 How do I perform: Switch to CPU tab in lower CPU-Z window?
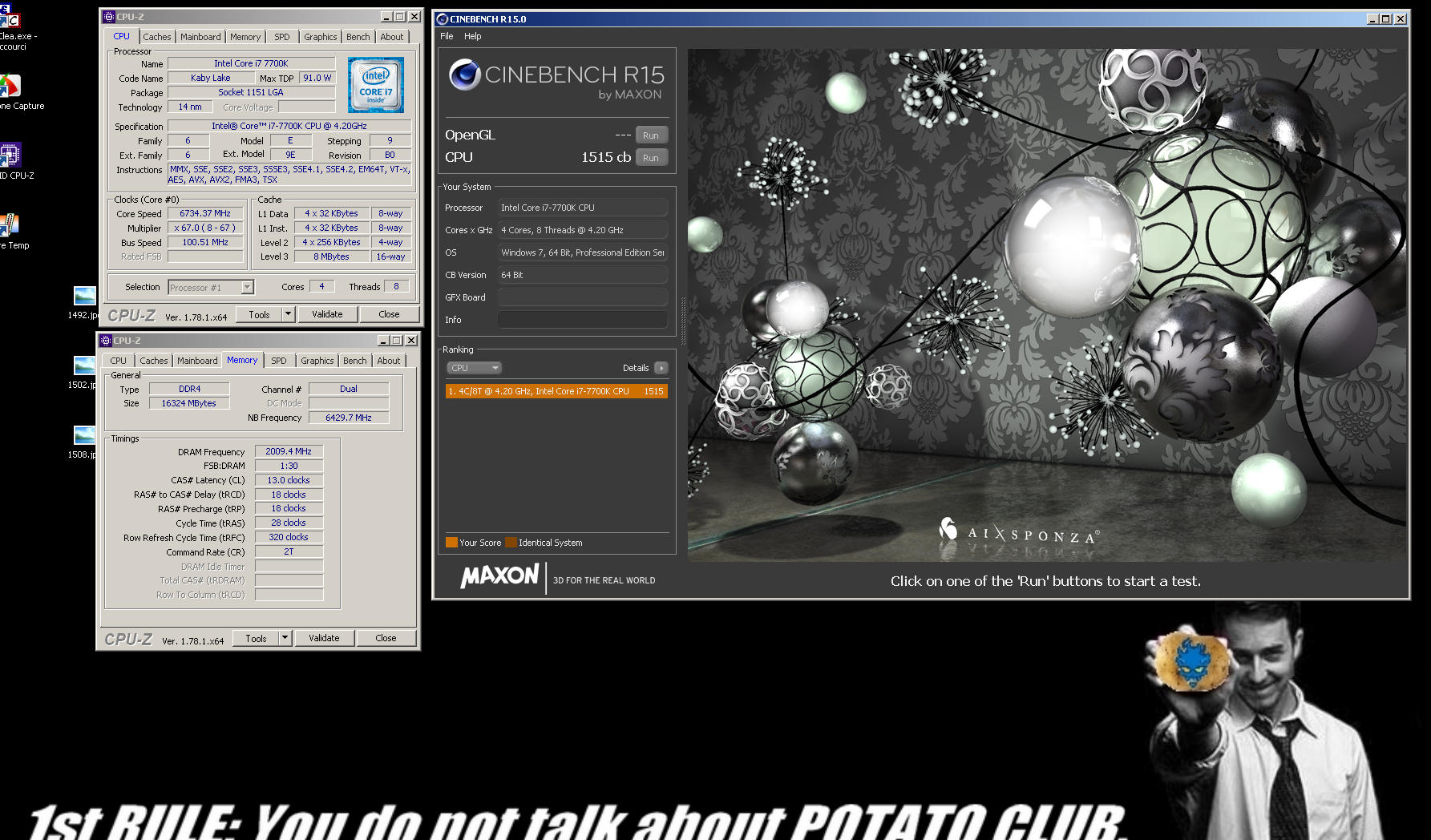point(119,361)
